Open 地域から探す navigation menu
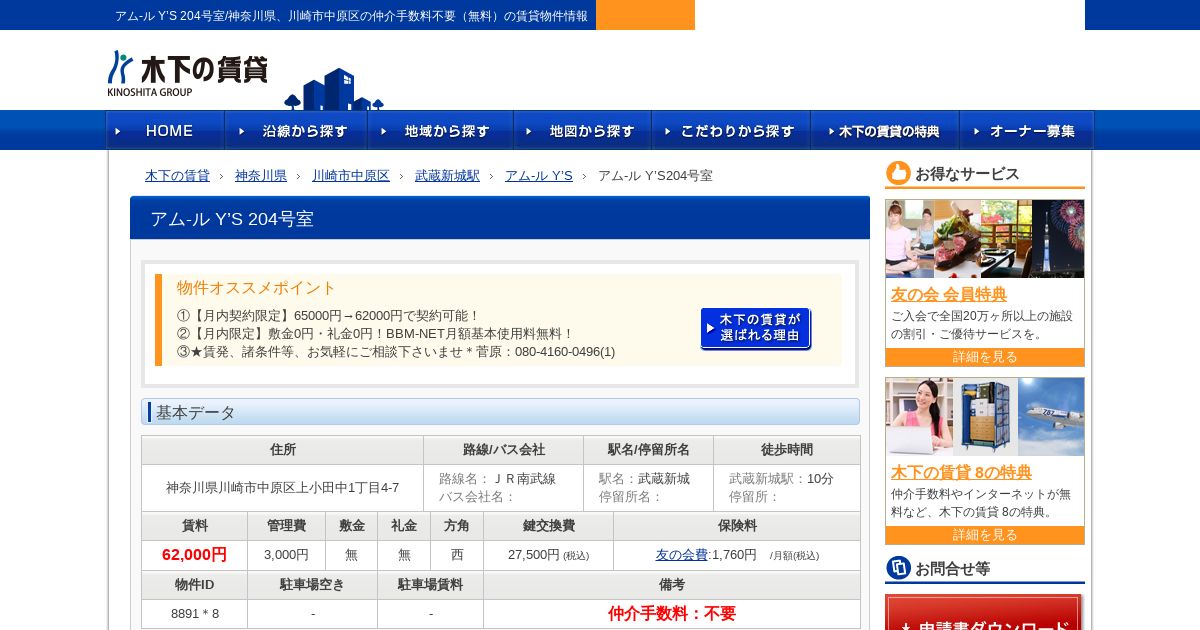 pyautogui.click(x=440, y=130)
